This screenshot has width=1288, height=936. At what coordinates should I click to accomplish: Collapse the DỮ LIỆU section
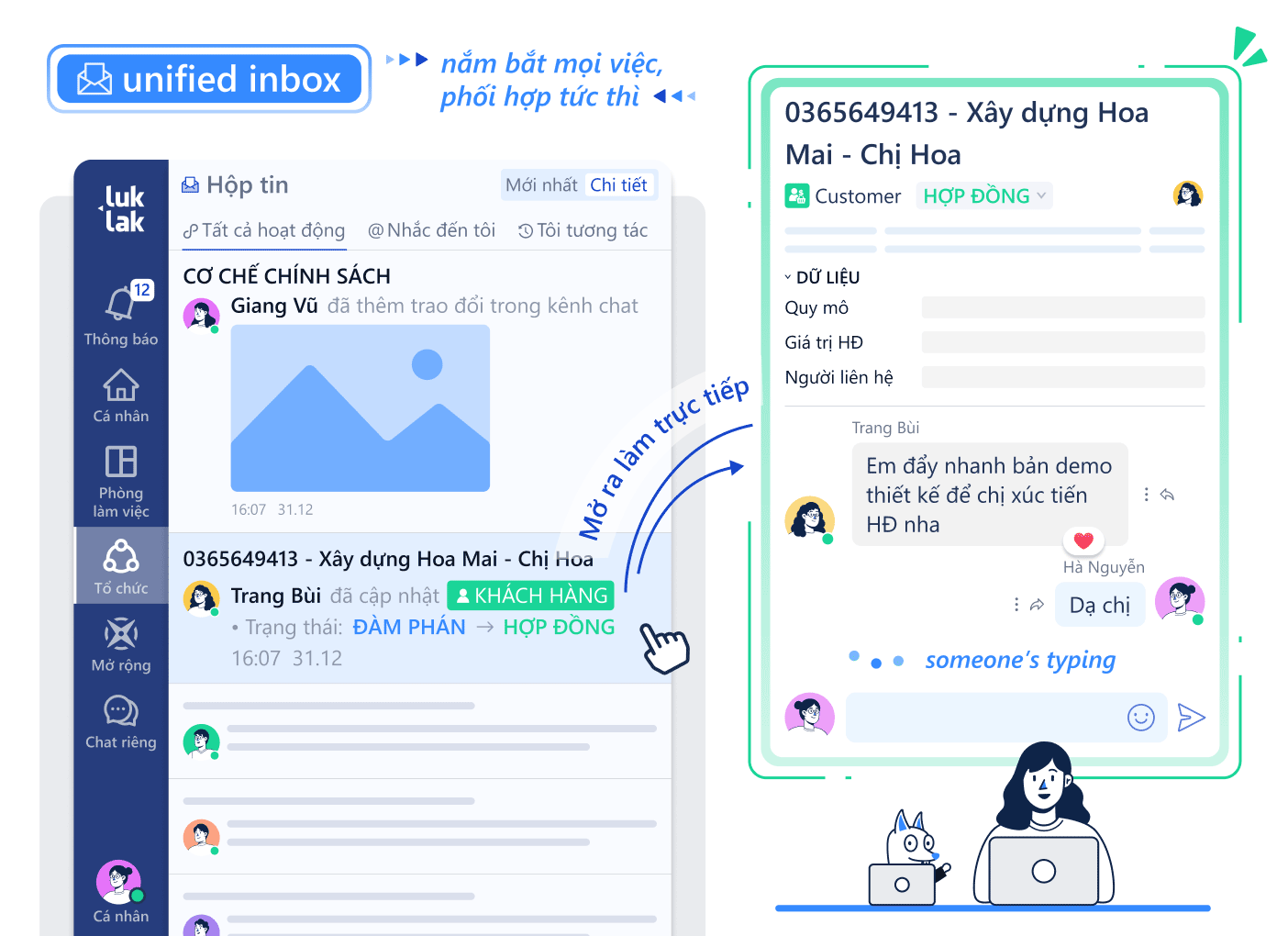coord(788,277)
